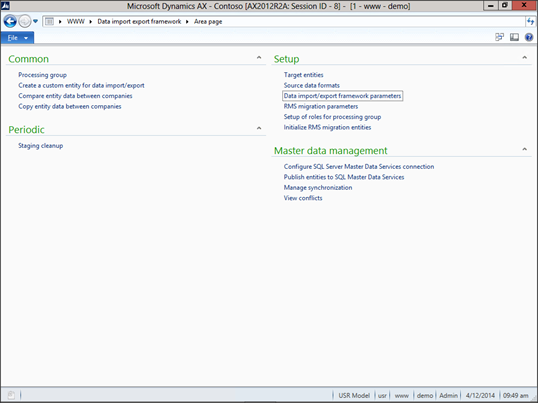This screenshot has width=538, height=403.
Task: Open the Help question mark icon
Action: [529, 37]
